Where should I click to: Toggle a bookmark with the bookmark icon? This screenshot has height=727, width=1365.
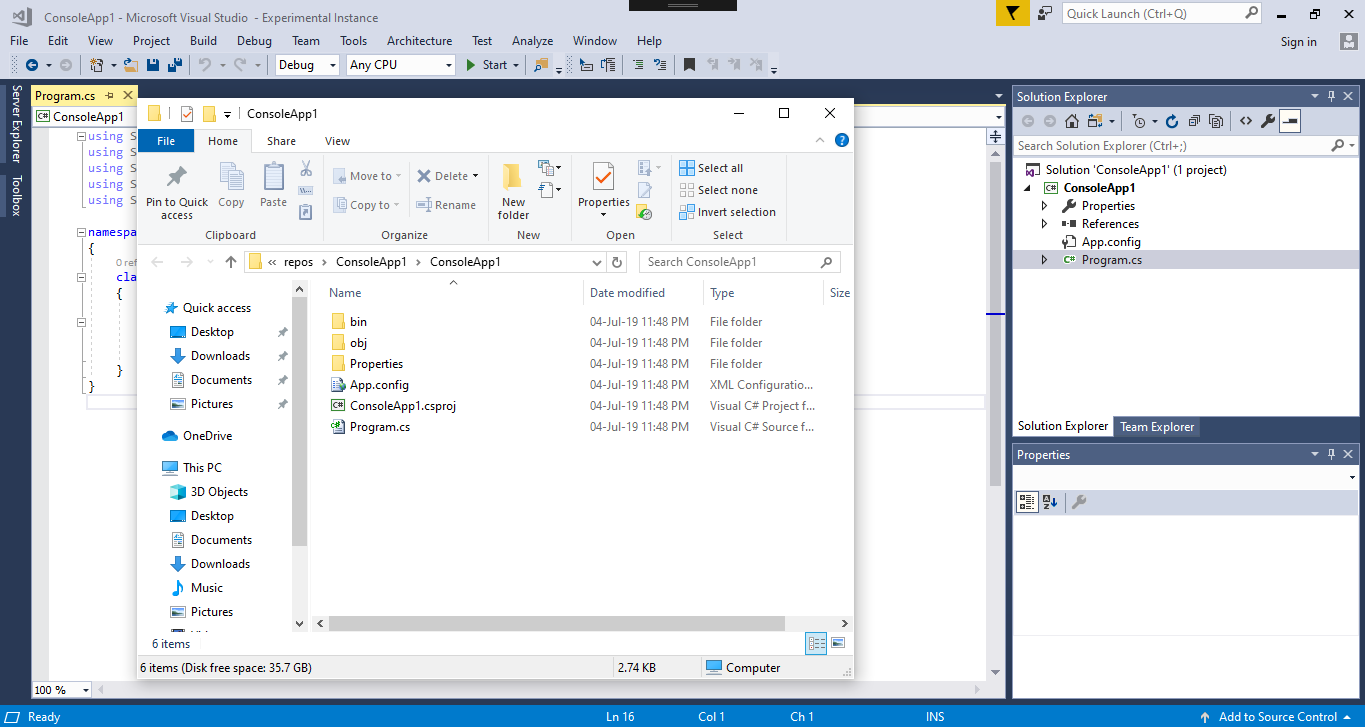(x=689, y=65)
